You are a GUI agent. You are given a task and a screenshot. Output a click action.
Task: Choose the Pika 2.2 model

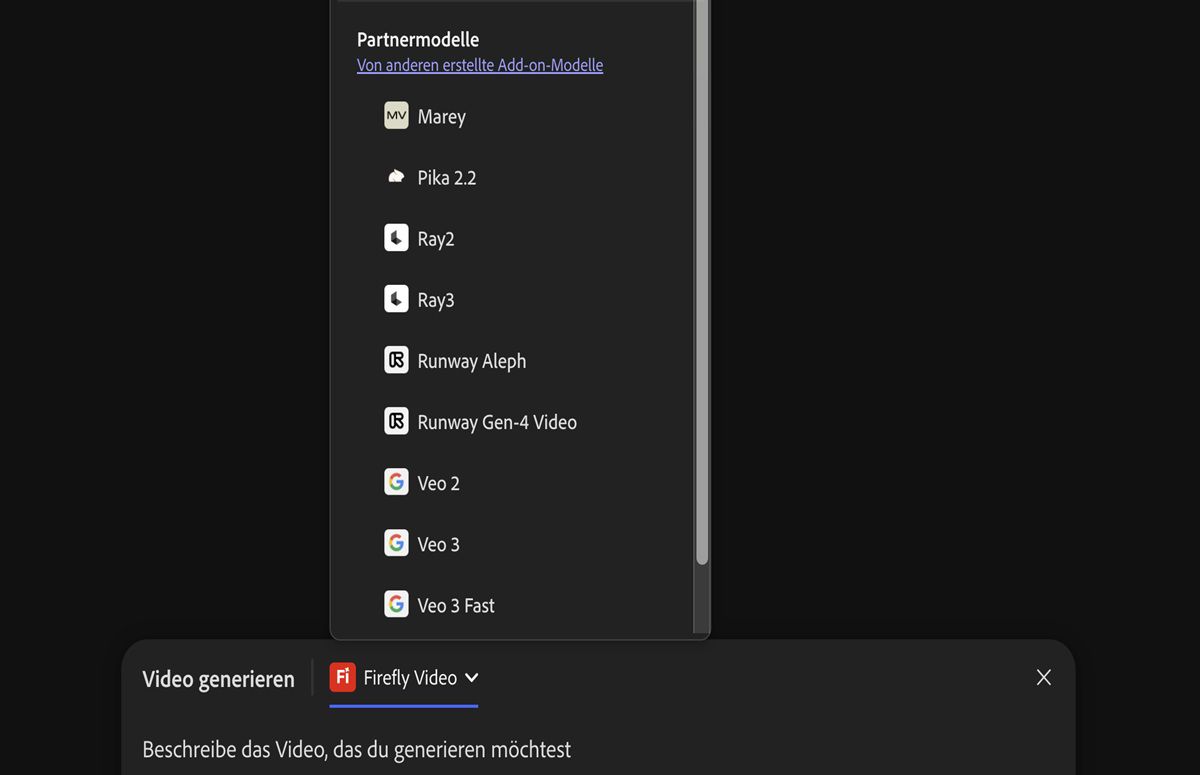coord(446,178)
